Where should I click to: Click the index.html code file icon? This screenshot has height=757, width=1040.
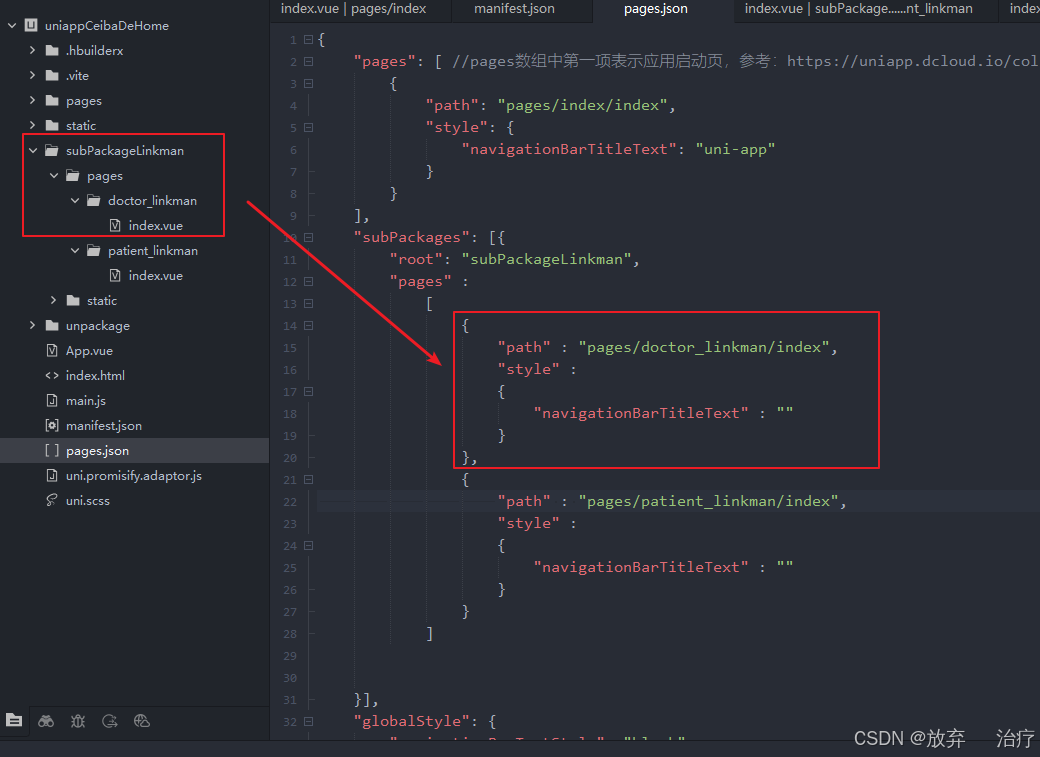[52, 376]
